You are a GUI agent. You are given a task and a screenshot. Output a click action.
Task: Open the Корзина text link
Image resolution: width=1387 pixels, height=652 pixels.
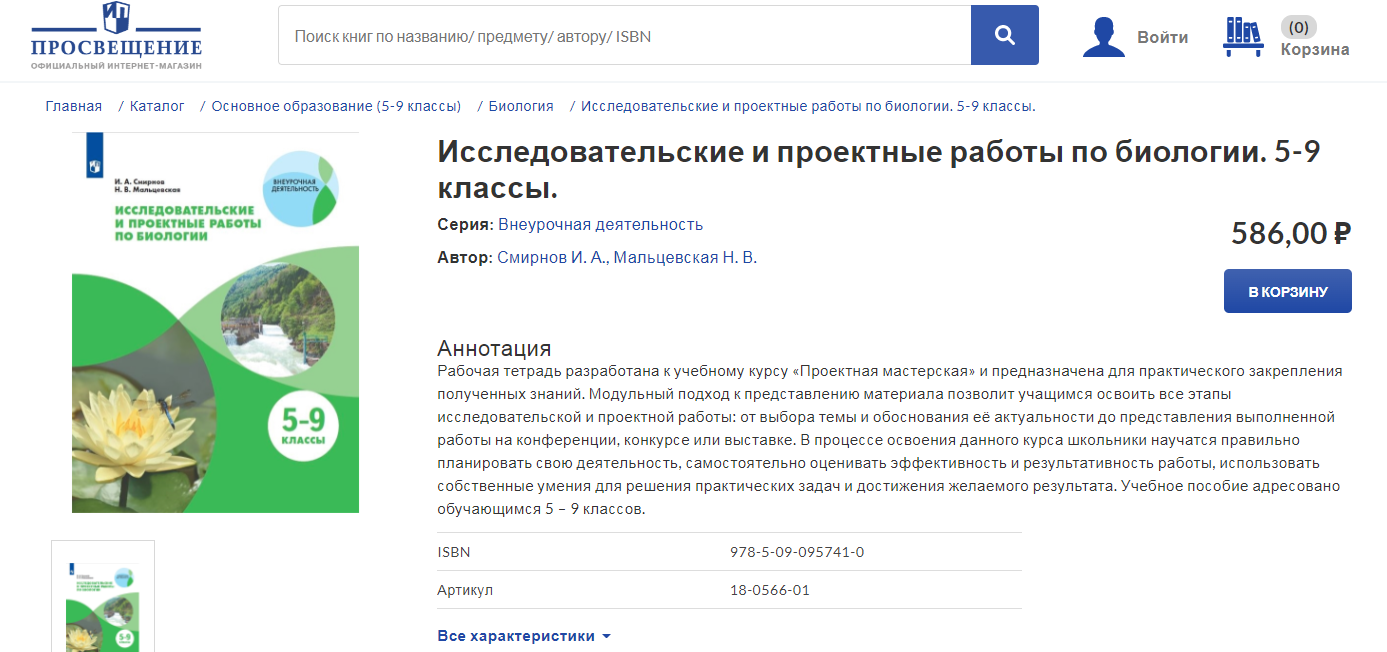point(1314,50)
